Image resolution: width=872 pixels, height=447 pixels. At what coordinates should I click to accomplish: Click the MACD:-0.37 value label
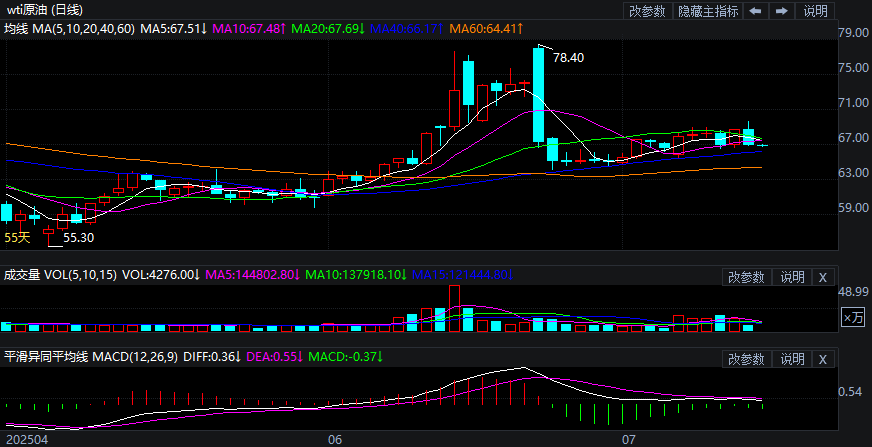[x=346, y=356]
